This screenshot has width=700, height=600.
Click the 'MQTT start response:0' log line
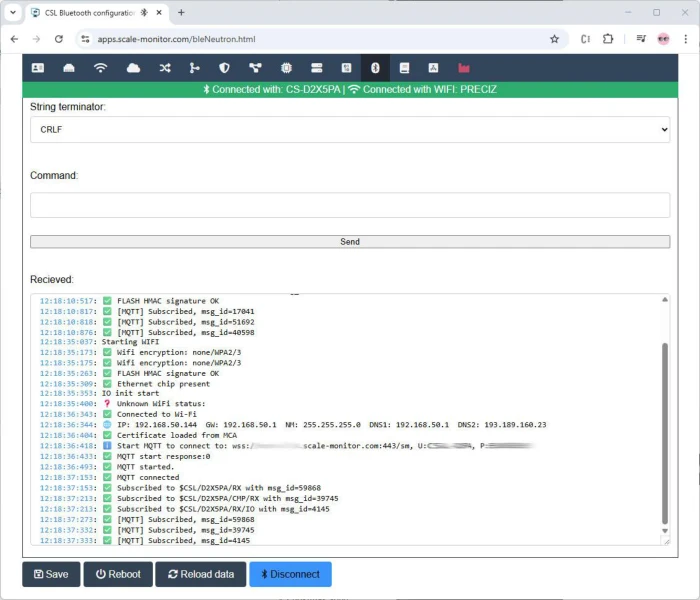pyautogui.click(x=125, y=456)
